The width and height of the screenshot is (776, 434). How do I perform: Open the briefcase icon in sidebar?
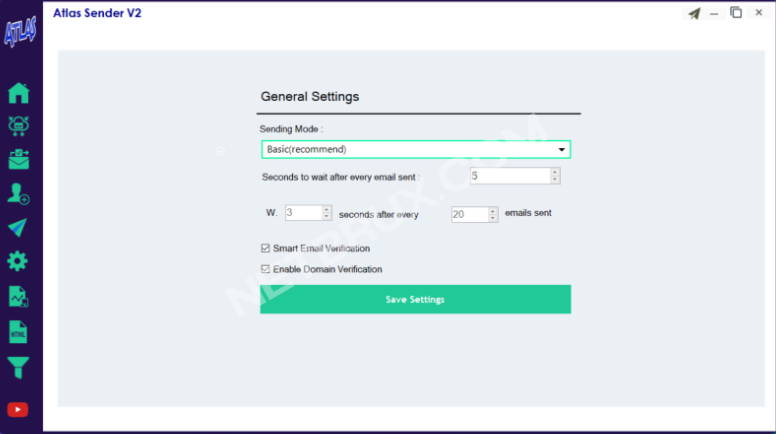tap(19, 159)
